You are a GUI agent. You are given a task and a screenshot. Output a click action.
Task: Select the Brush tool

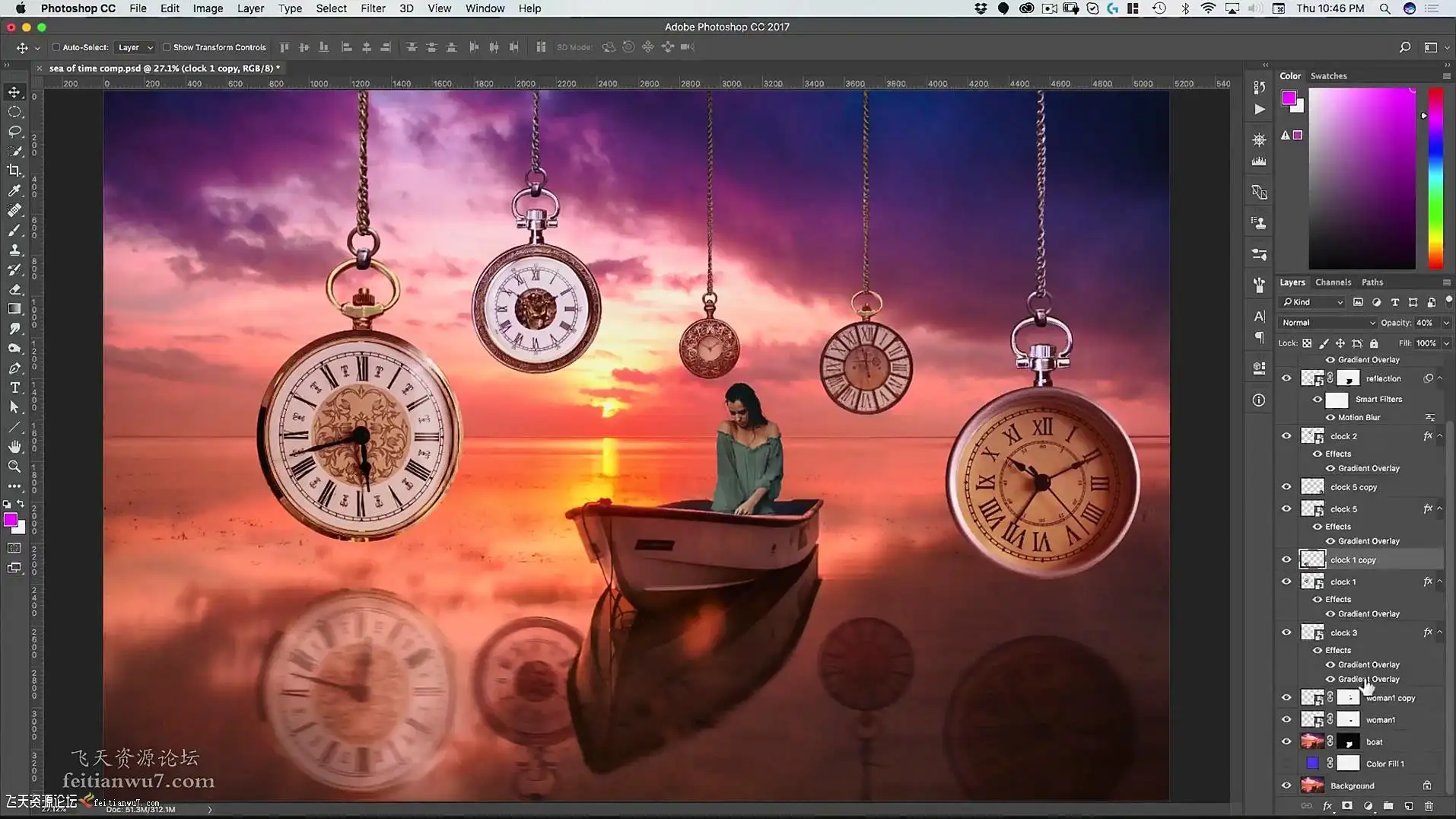tap(14, 230)
